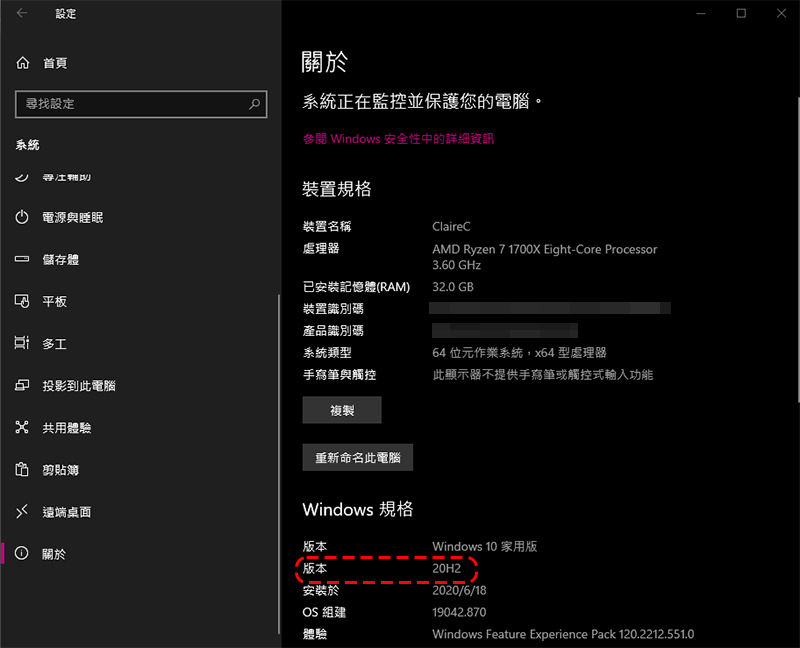Viewport: 800px width, 648px height.
Task: Click the Windows 規格 heading
Action: (358, 509)
